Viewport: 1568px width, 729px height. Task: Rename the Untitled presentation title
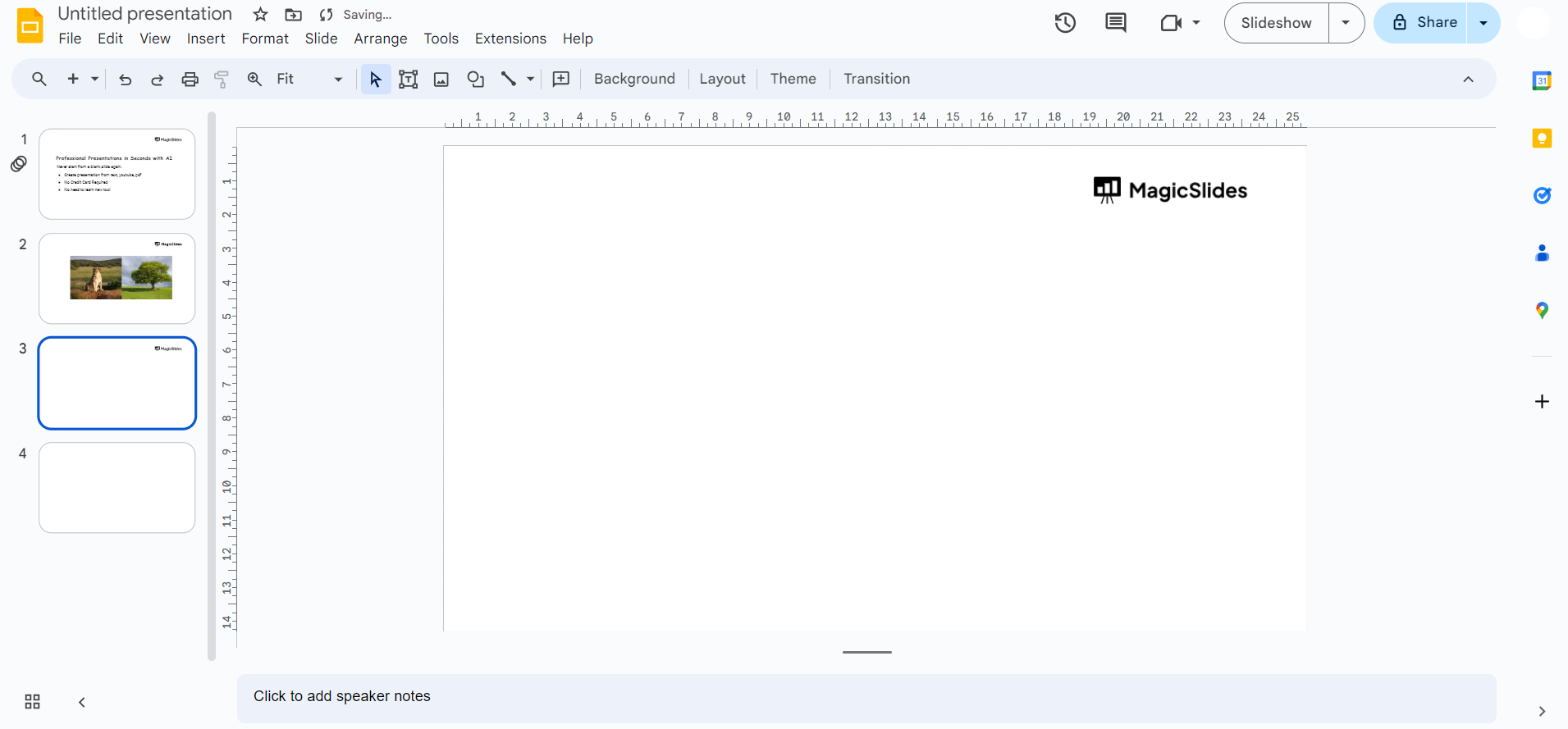tap(144, 14)
